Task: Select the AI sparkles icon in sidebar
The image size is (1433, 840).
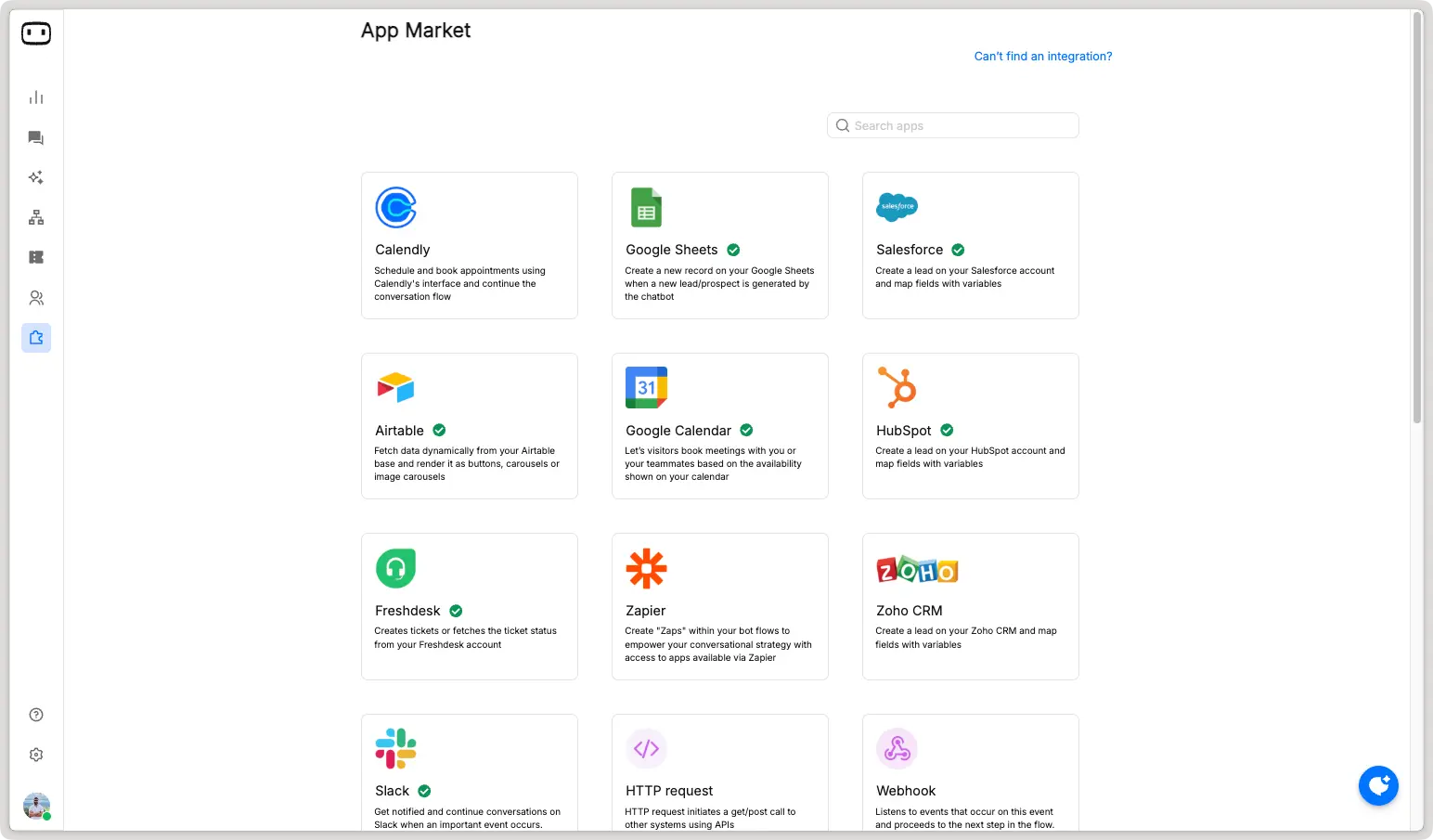Action: click(35, 176)
